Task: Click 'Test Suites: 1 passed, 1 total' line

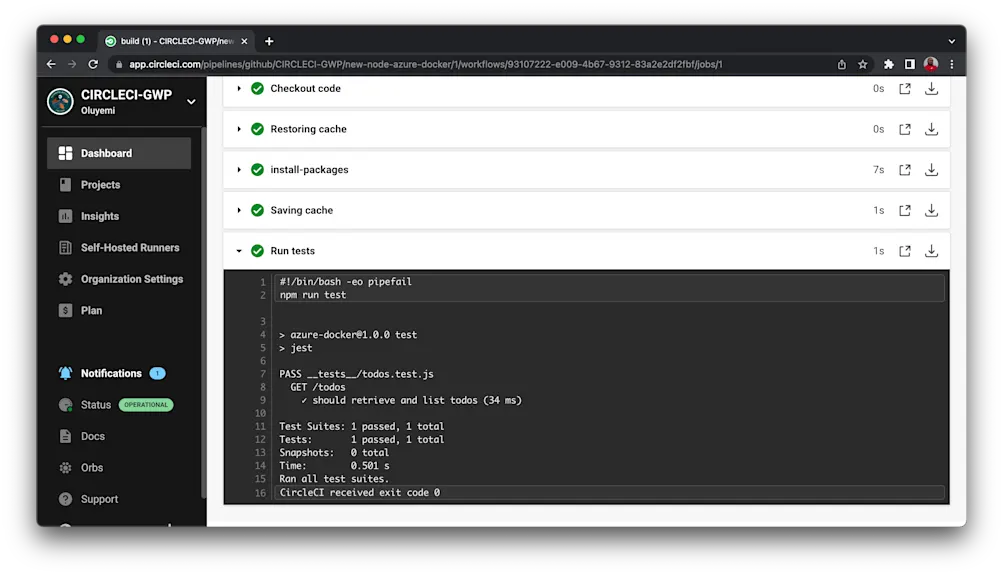Action: (361, 427)
